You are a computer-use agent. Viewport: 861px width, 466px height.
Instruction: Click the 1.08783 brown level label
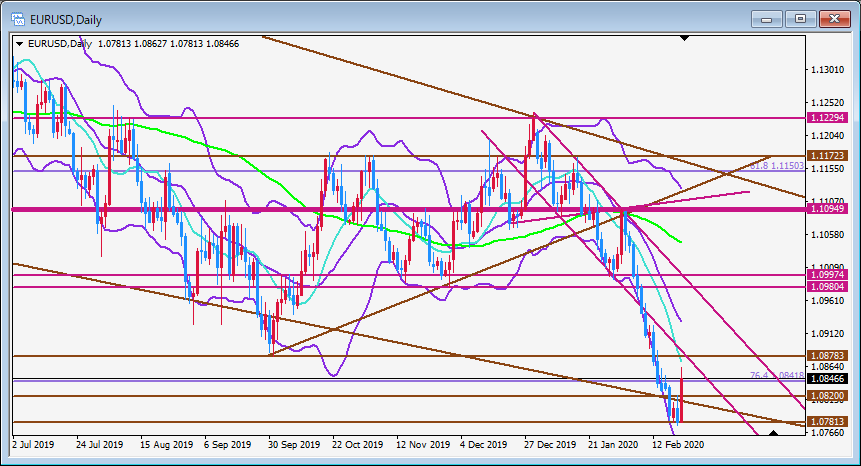point(827,356)
